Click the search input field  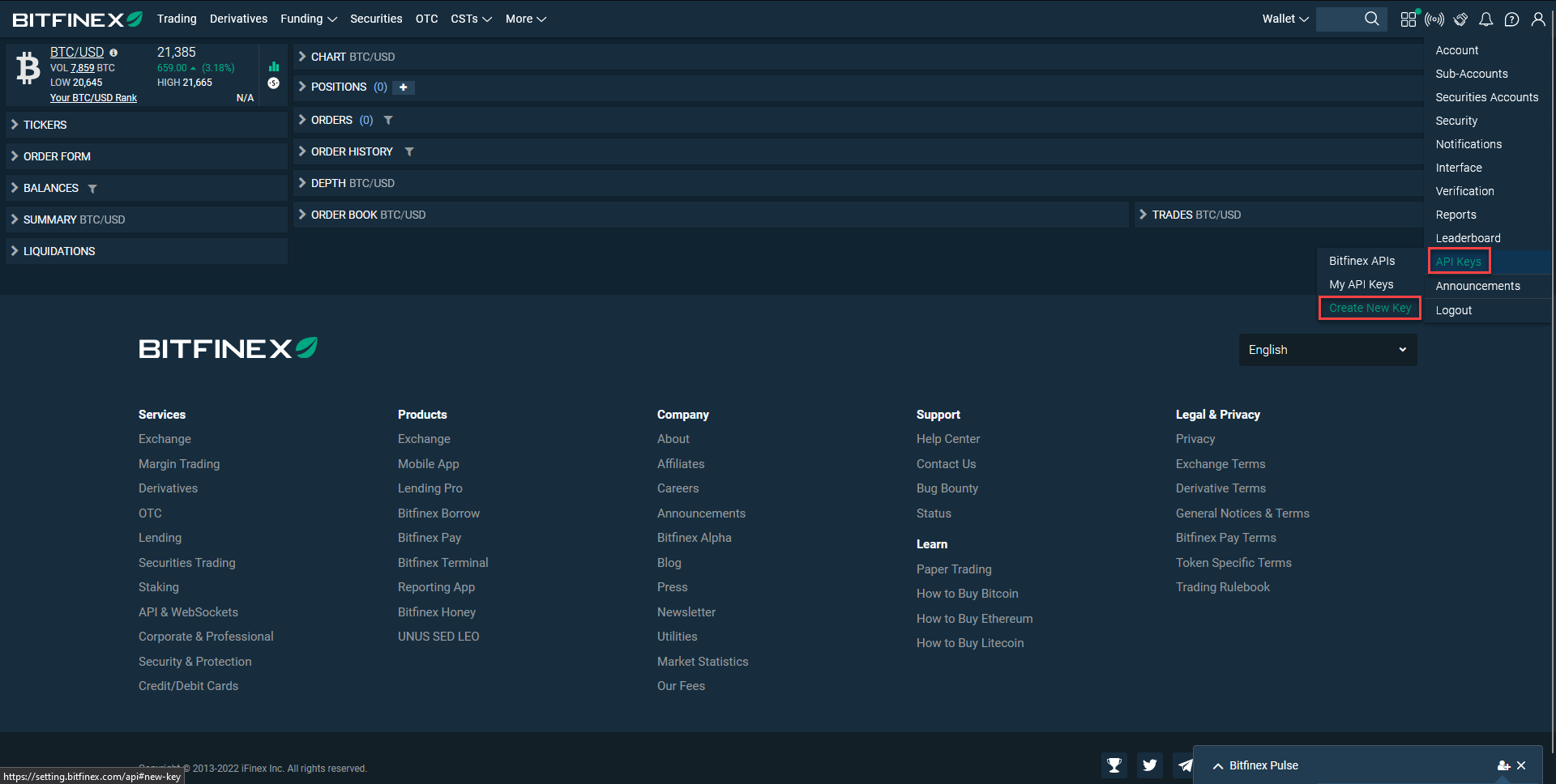tap(1345, 19)
